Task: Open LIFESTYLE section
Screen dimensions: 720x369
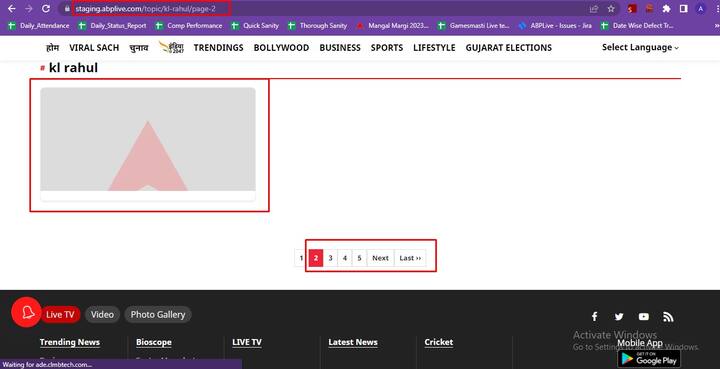Action: [434, 48]
